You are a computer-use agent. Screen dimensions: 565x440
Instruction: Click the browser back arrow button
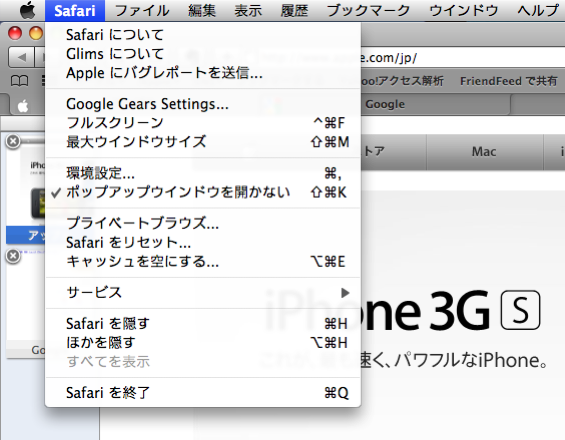point(21,57)
